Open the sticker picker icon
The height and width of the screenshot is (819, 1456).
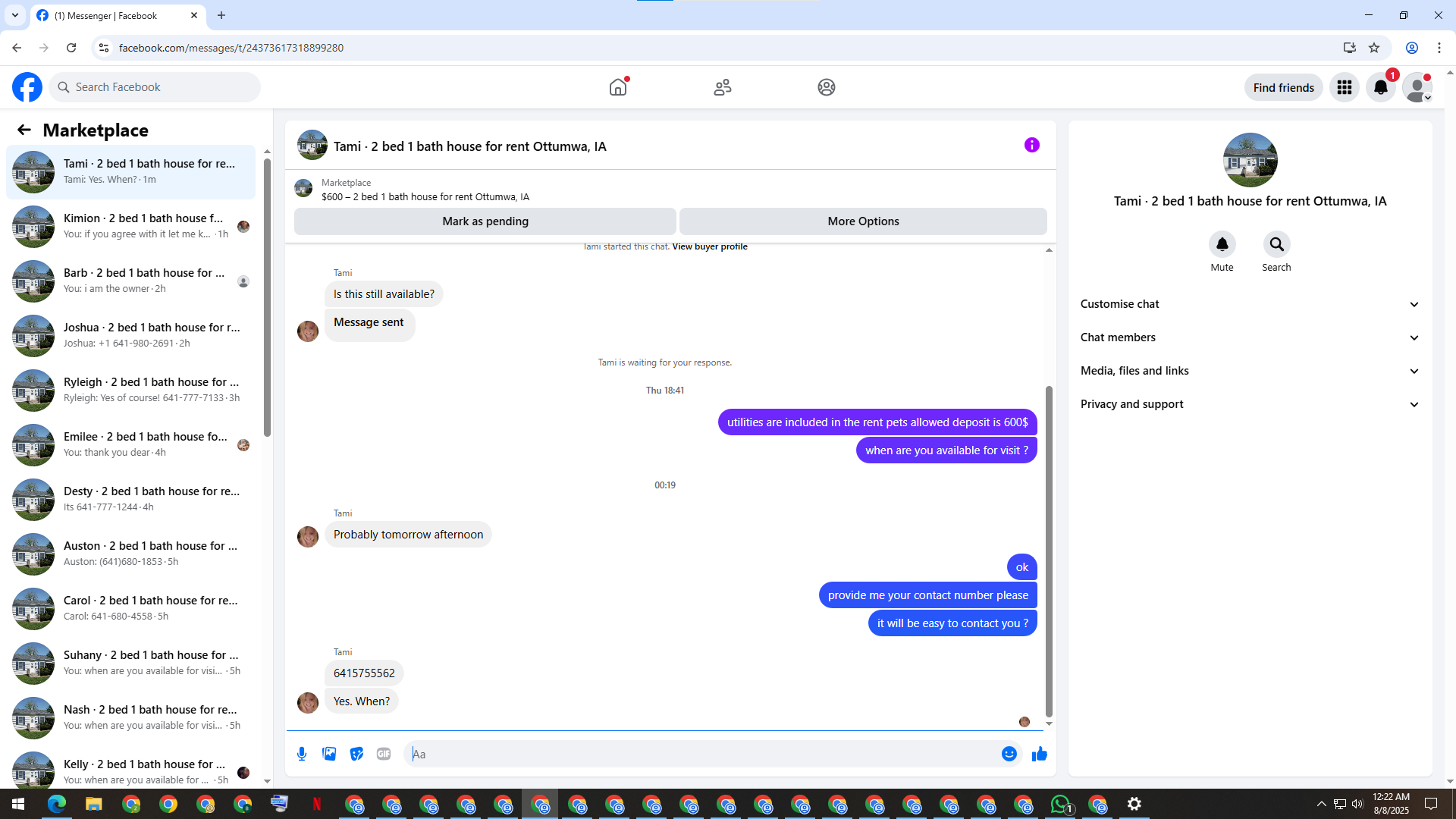coord(356,754)
